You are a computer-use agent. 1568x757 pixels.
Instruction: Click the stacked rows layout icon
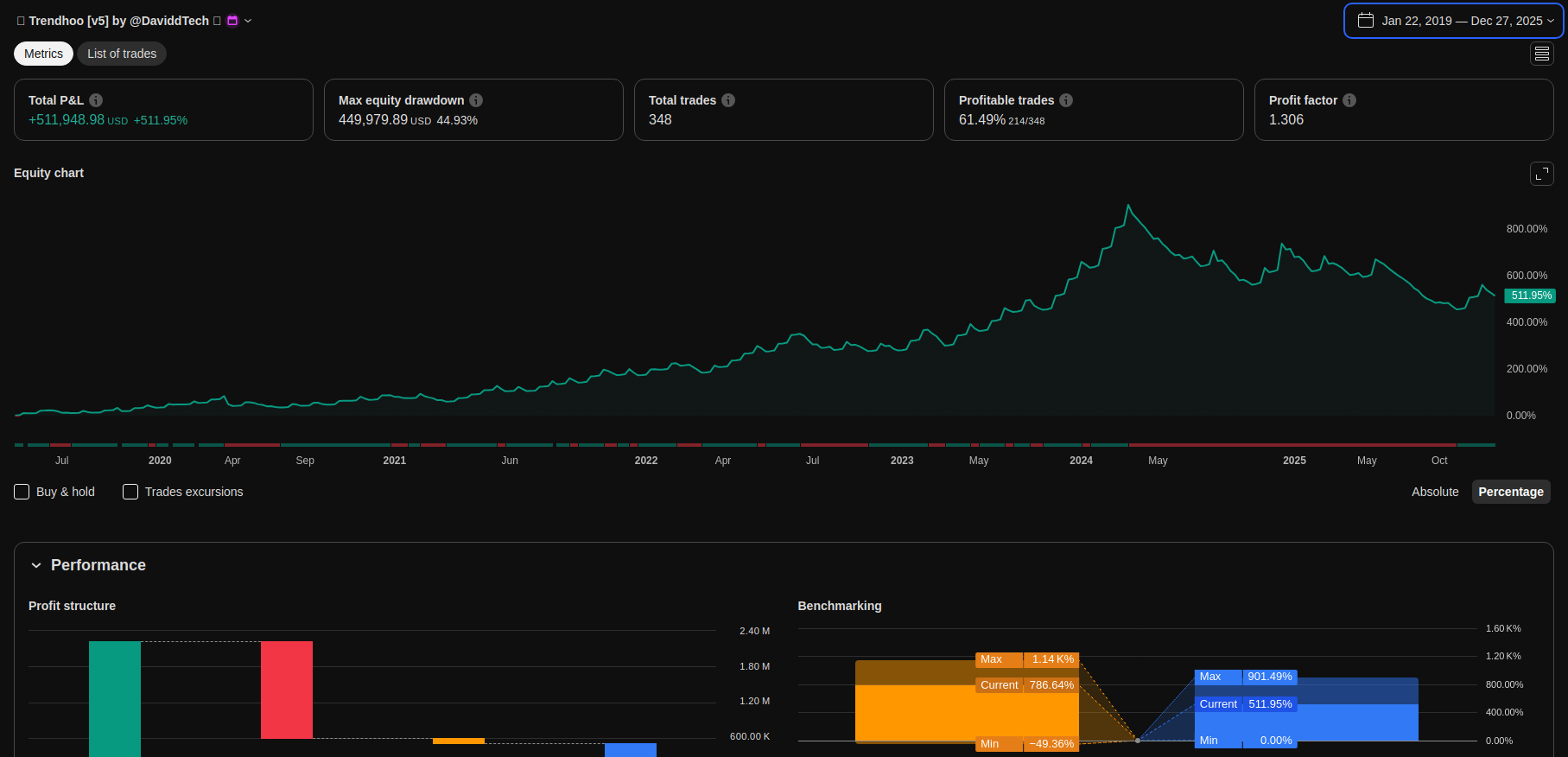click(x=1541, y=54)
